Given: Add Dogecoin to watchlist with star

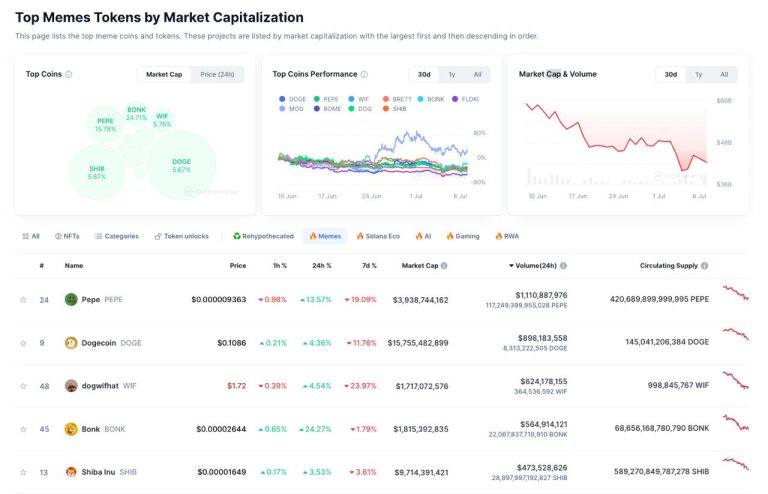Looking at the screenshot, I should pos(23,343).
